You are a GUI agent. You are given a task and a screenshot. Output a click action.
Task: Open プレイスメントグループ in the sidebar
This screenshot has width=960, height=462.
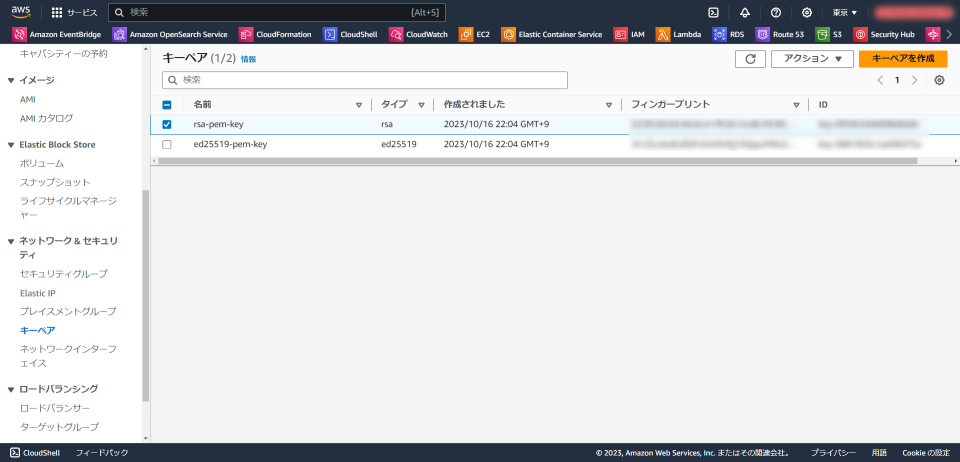(68, 311)
